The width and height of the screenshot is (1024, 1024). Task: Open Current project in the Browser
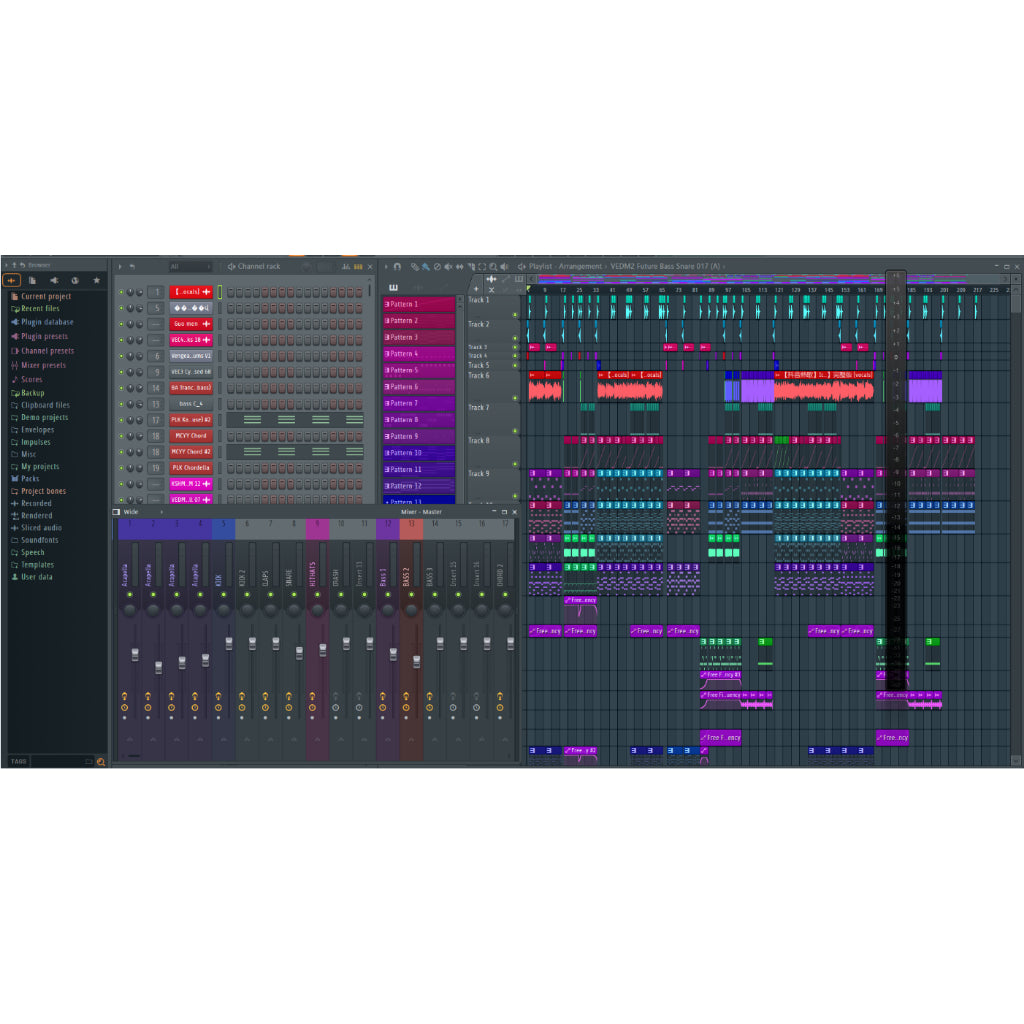(x=42, y=296)
